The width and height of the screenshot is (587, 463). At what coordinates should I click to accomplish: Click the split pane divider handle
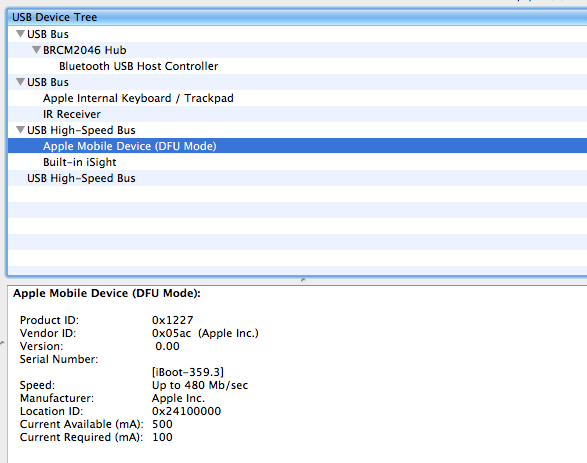pos(303,280)
